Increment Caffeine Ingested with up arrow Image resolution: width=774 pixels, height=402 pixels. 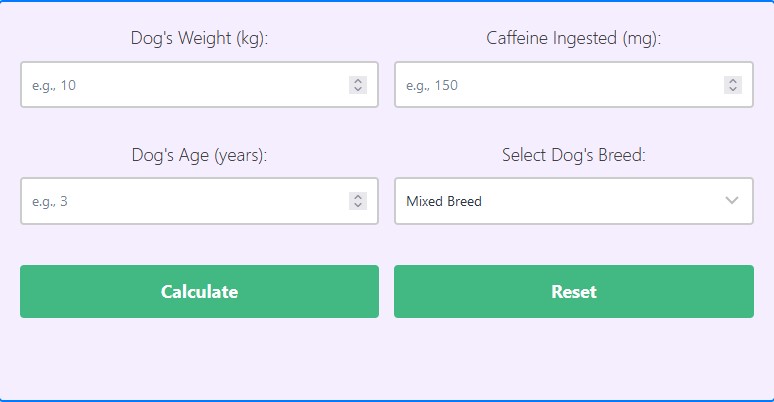[733, 81]
